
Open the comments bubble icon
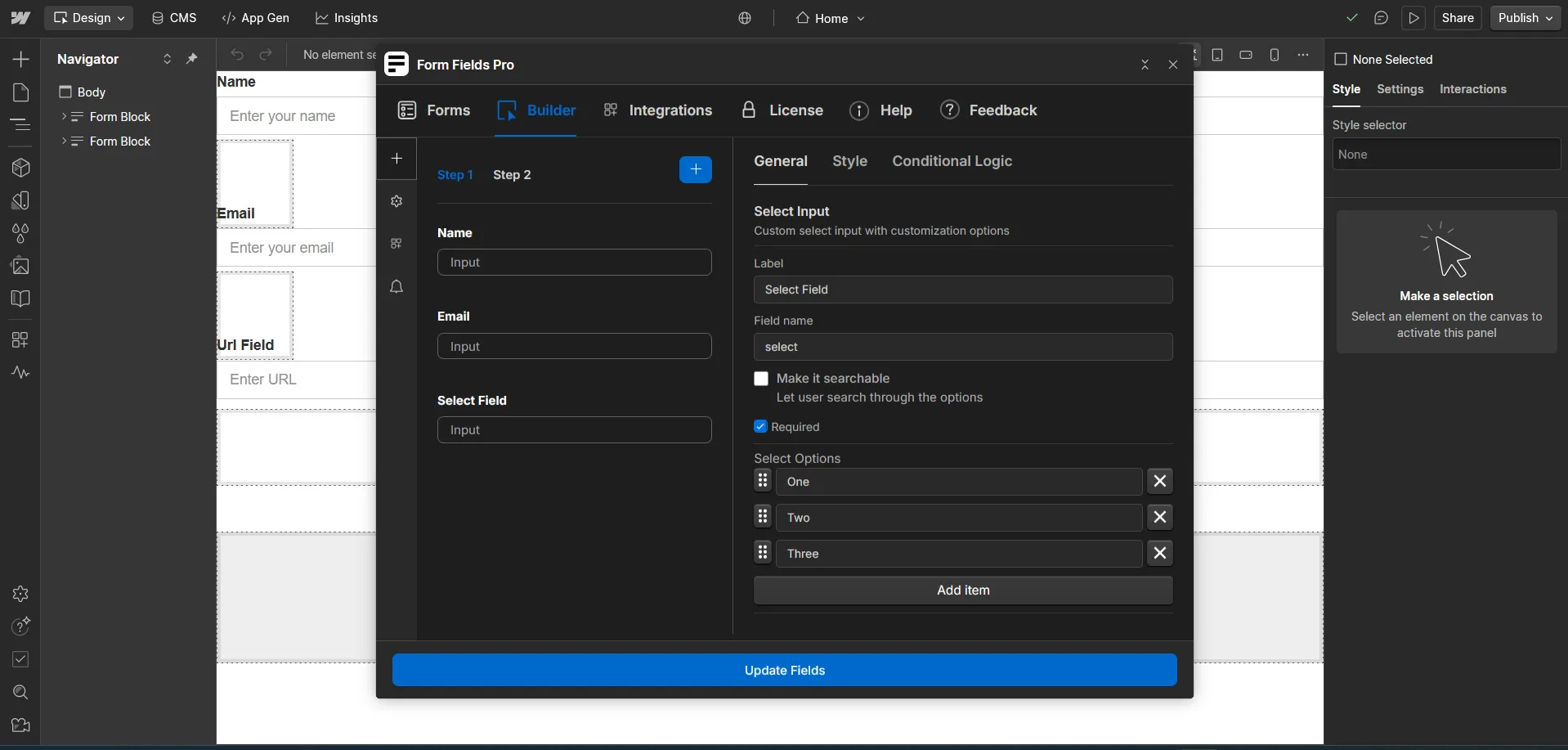(x=1381, y=18)
